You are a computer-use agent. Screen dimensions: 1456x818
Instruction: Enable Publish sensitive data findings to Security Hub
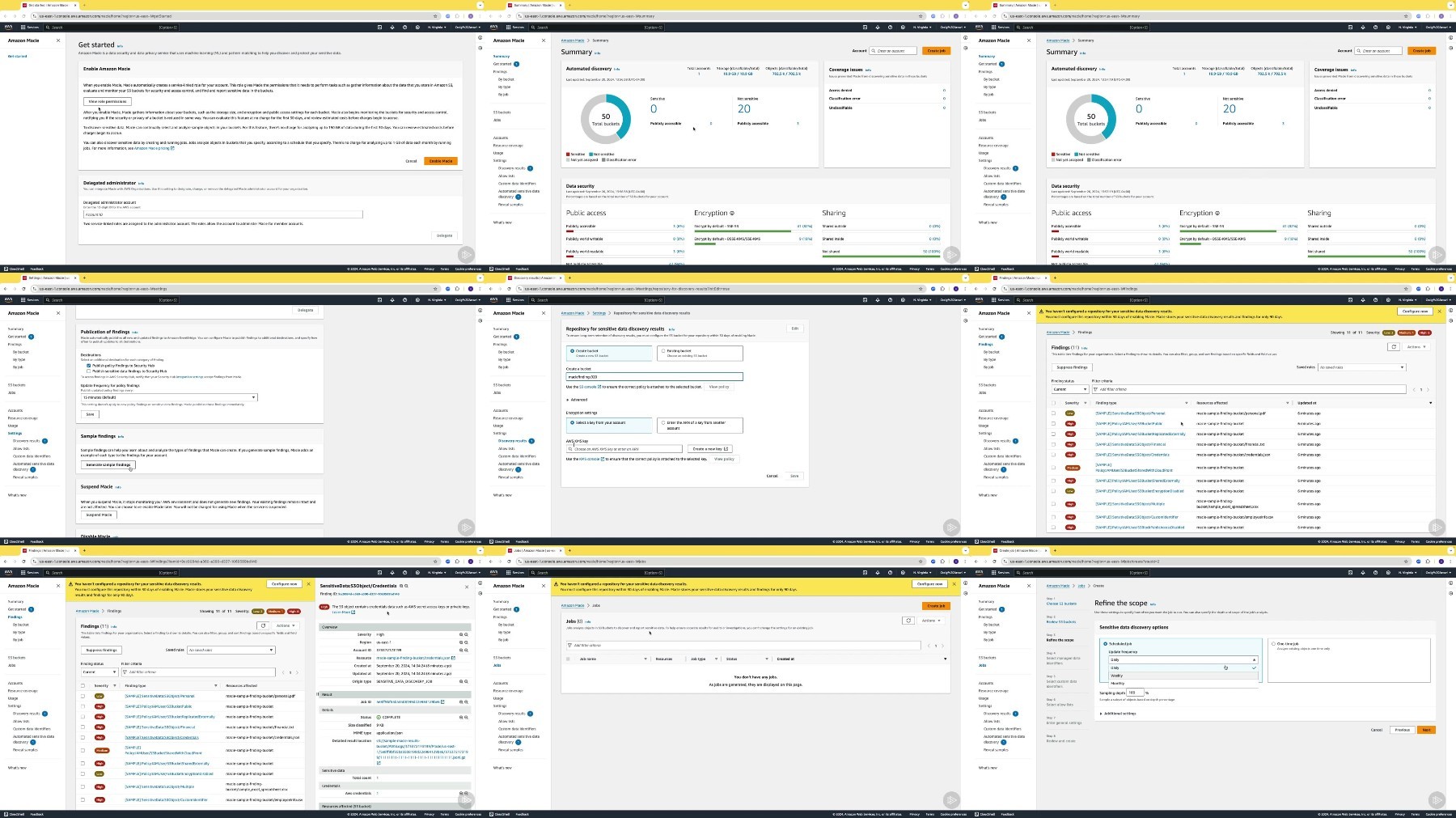(x=88, y=371)
